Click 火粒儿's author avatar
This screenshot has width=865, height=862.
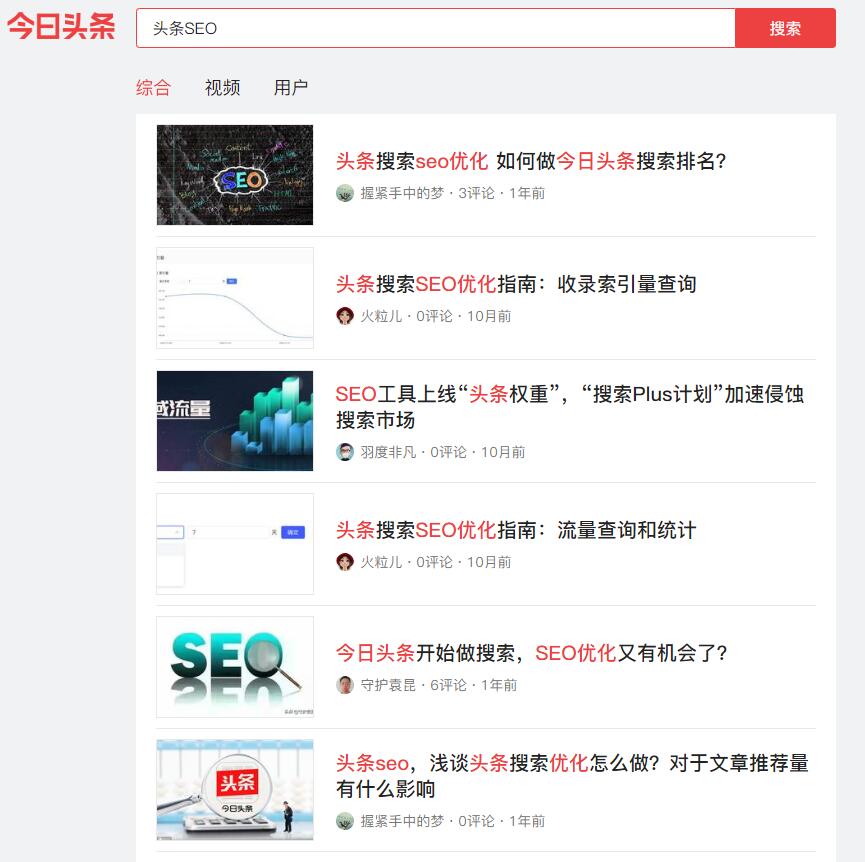pos(344,315)
